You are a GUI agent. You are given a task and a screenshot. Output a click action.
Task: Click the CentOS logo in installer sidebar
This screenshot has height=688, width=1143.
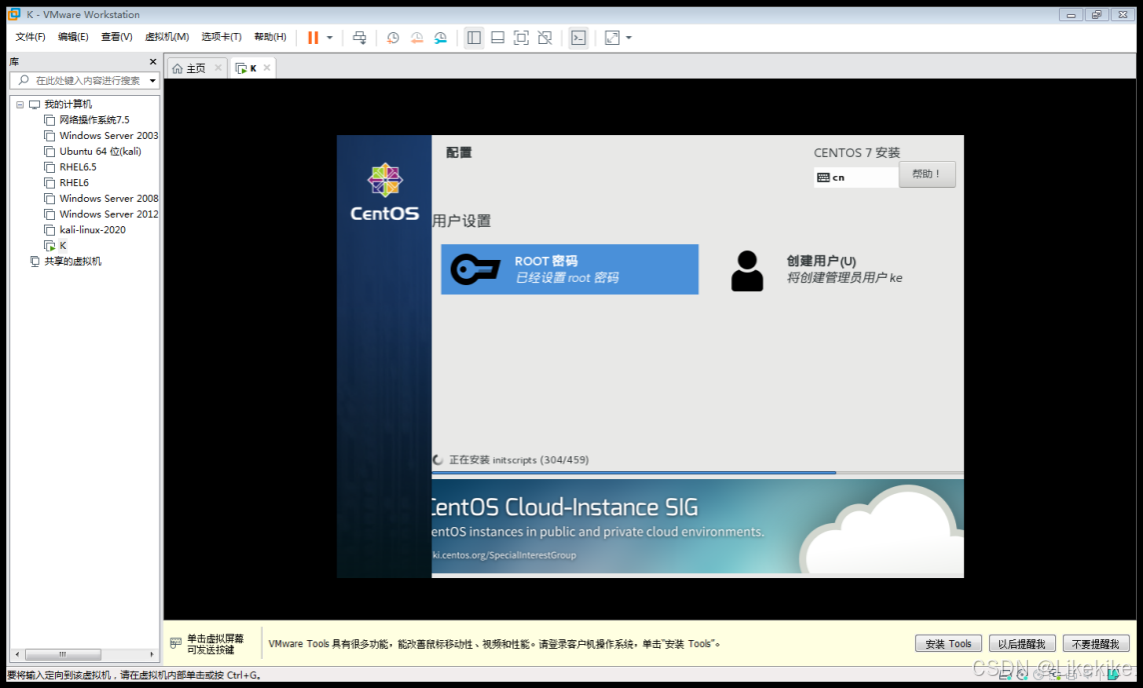pos(385,192)
